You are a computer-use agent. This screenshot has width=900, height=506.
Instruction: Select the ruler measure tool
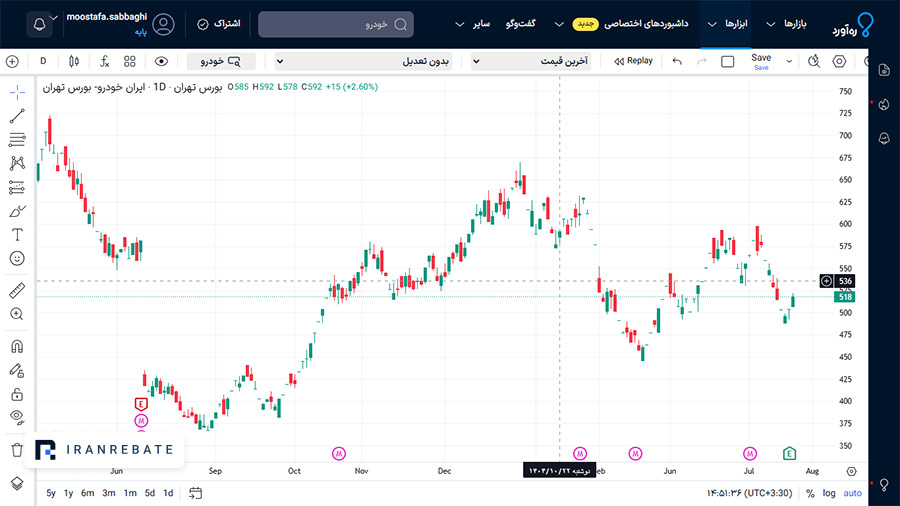click(17, 291)
